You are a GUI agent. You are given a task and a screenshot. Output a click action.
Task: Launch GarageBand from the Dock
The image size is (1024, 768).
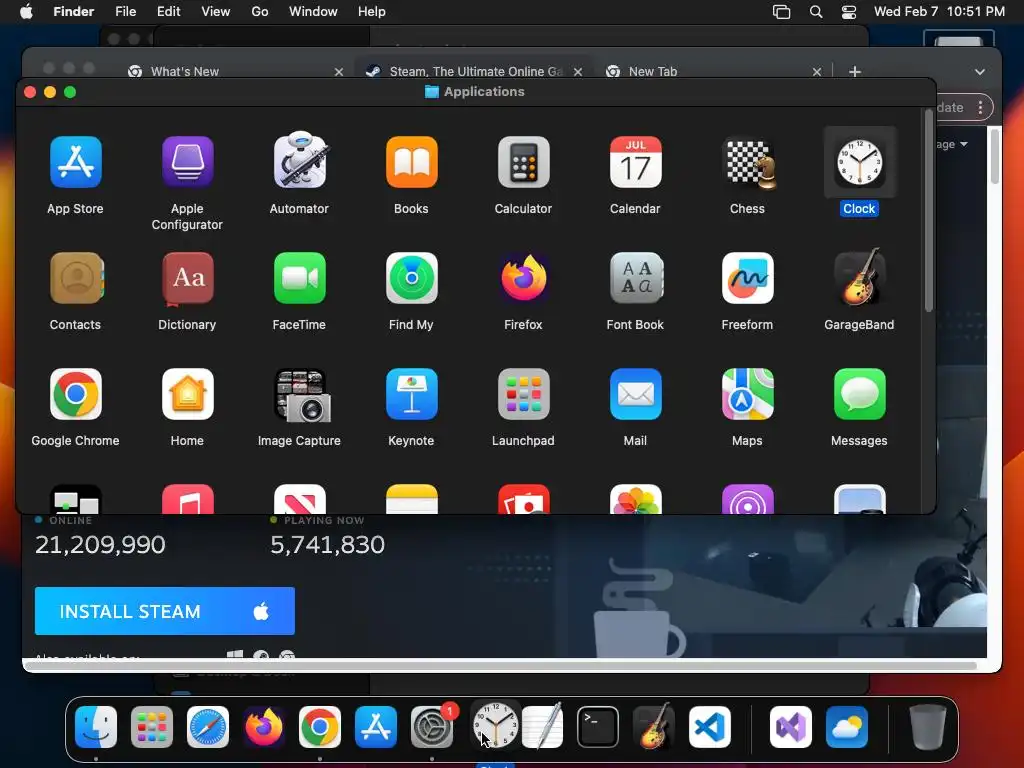point(654,726)
